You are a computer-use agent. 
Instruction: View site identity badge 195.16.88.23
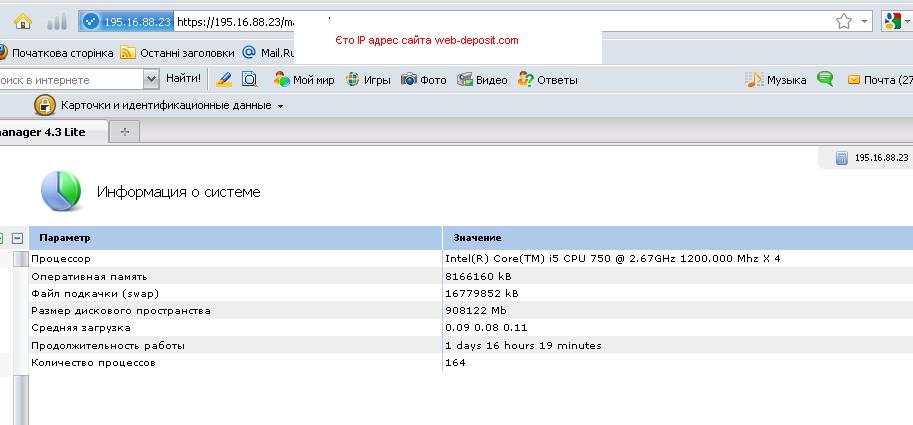pos(126,22)
